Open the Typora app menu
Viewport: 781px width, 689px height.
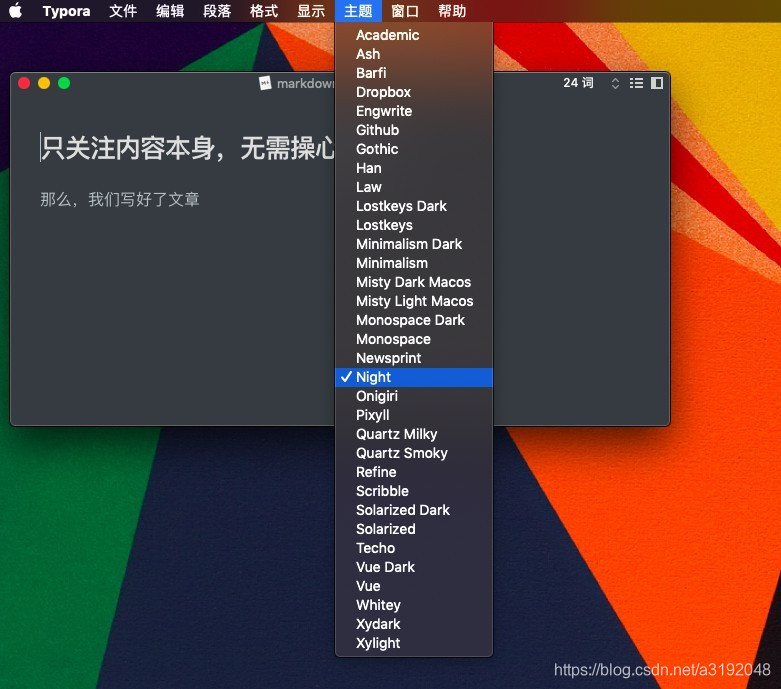click(x=66, y=11)
